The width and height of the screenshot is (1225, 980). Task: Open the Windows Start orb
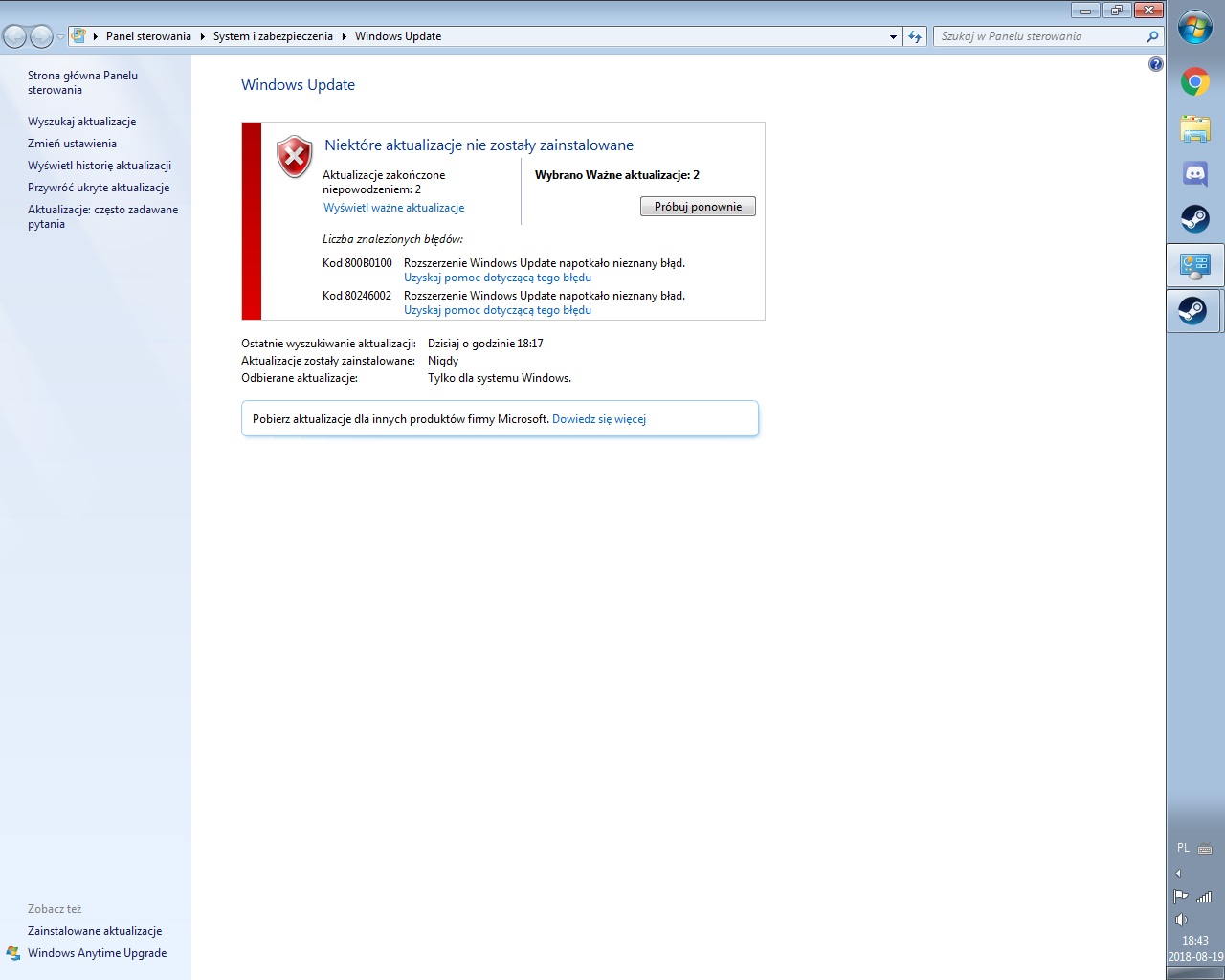(1194, 28)
